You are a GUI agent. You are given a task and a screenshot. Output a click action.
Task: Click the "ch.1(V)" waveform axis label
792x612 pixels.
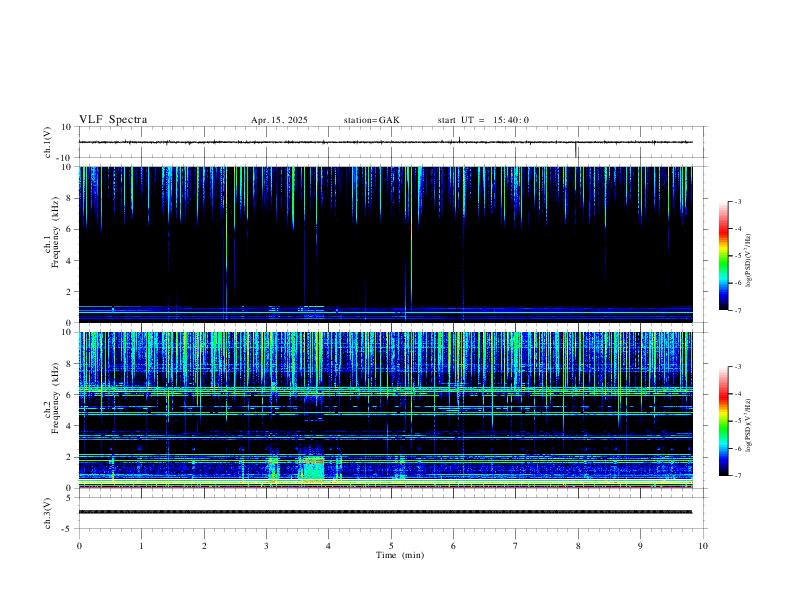(47, 142)
